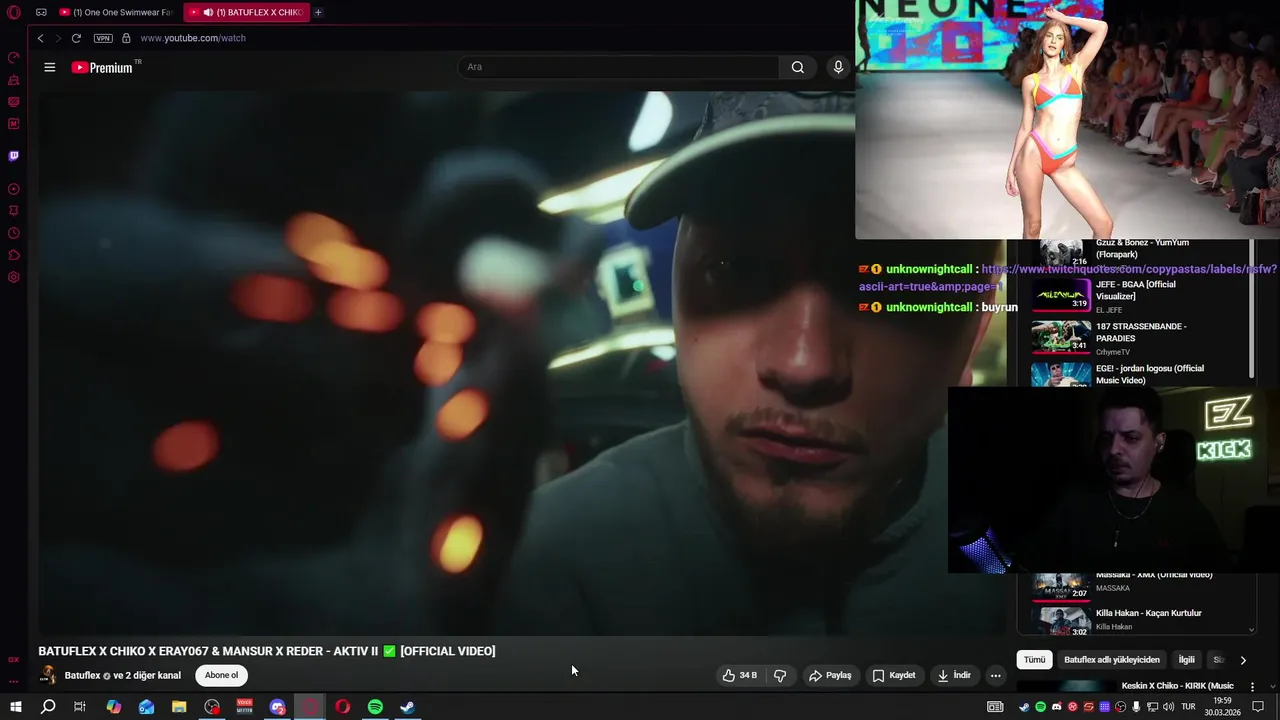
Task: Open Massaka - XMX Official Video
Action: (1154, 576)
